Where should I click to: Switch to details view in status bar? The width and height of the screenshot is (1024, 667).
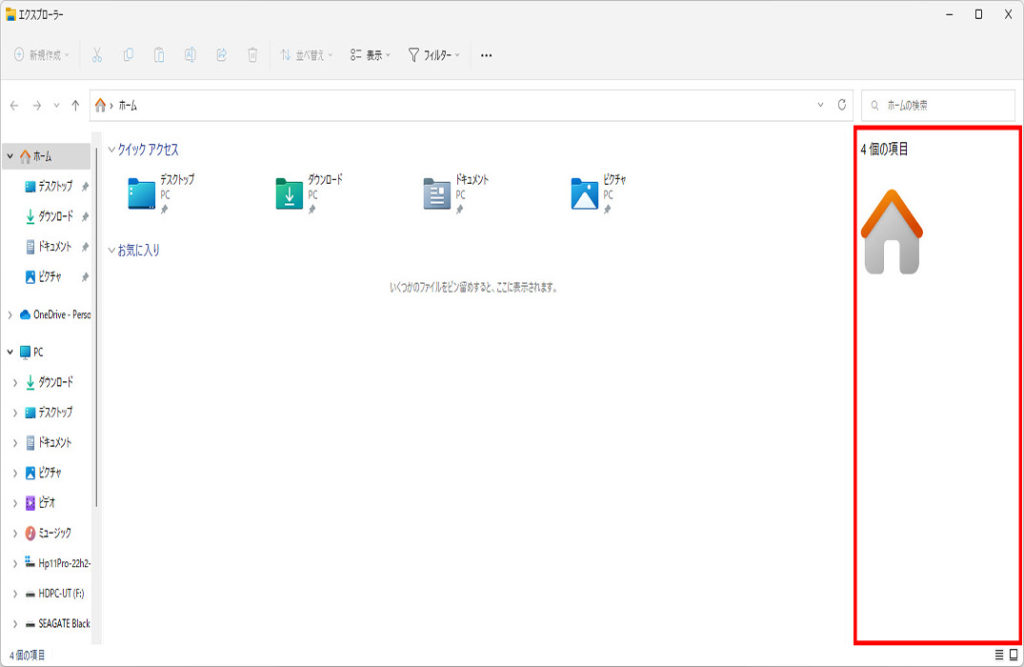(x=999, y=655)
